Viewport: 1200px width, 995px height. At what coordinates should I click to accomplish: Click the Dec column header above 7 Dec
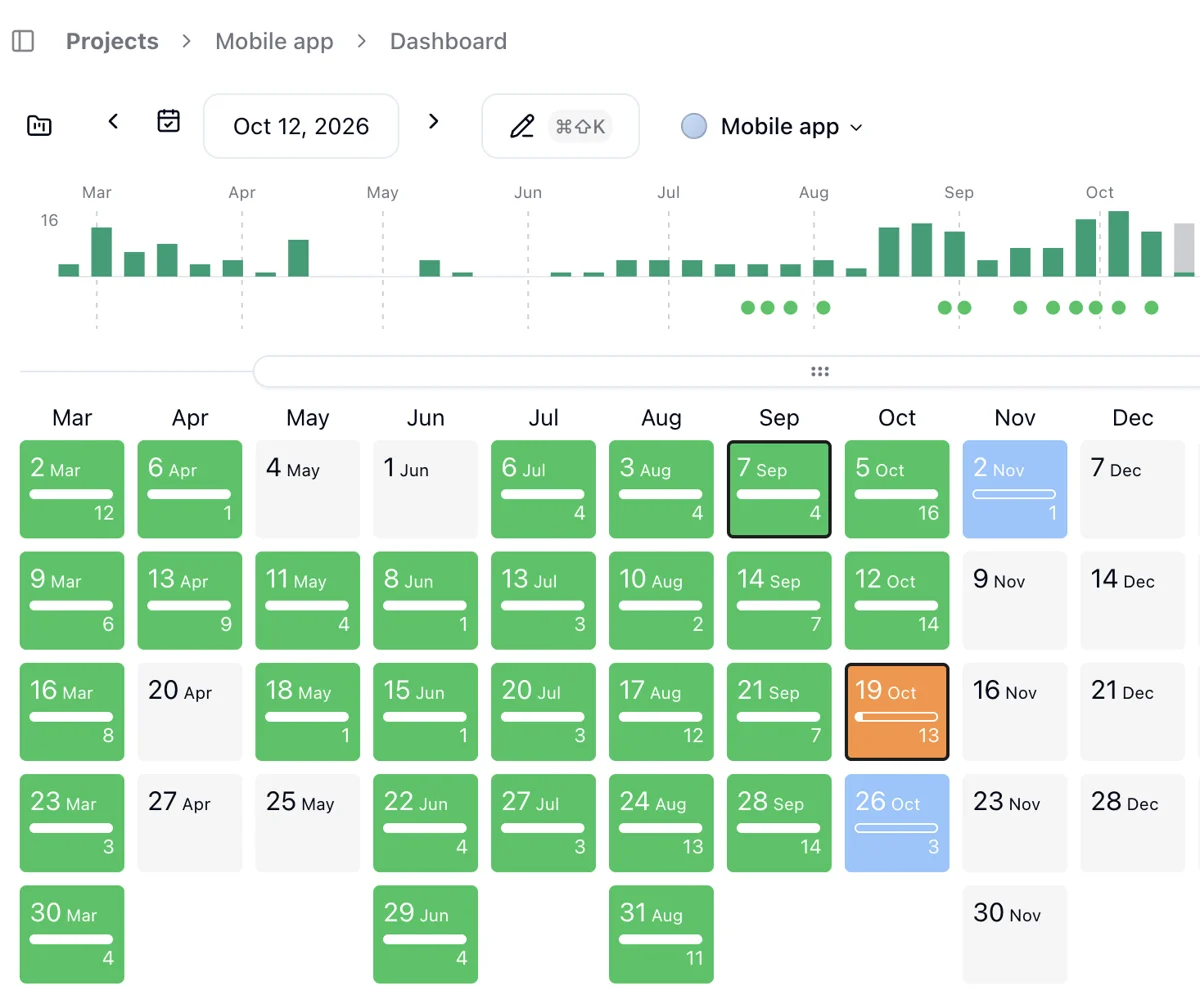tap(1133, 418)
